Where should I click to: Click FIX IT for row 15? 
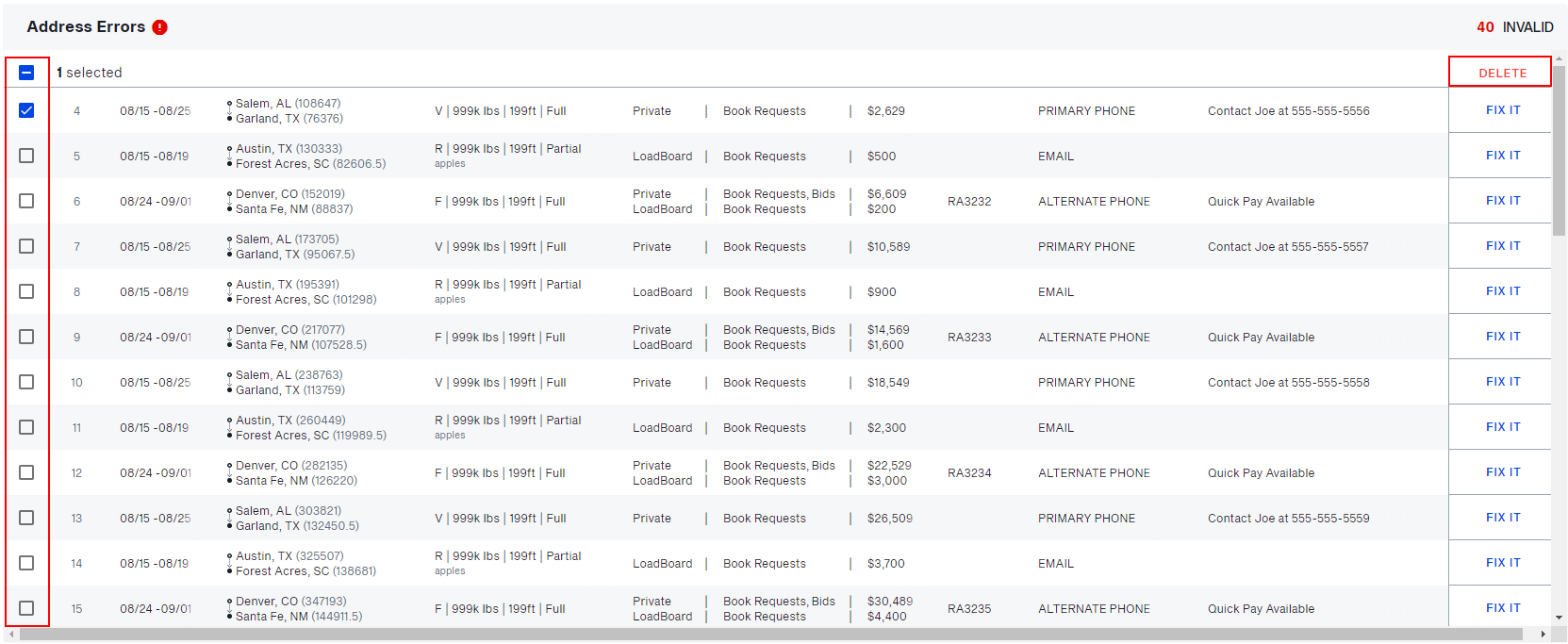[1503, 608]
